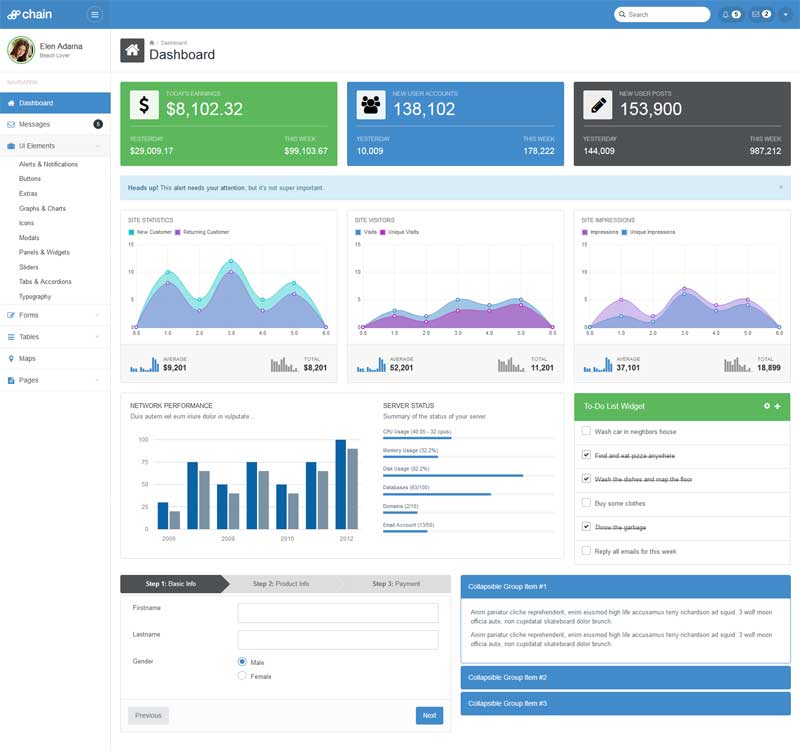
Task: Open Messages in the sidebar navigation
Action: click(35, 124)
